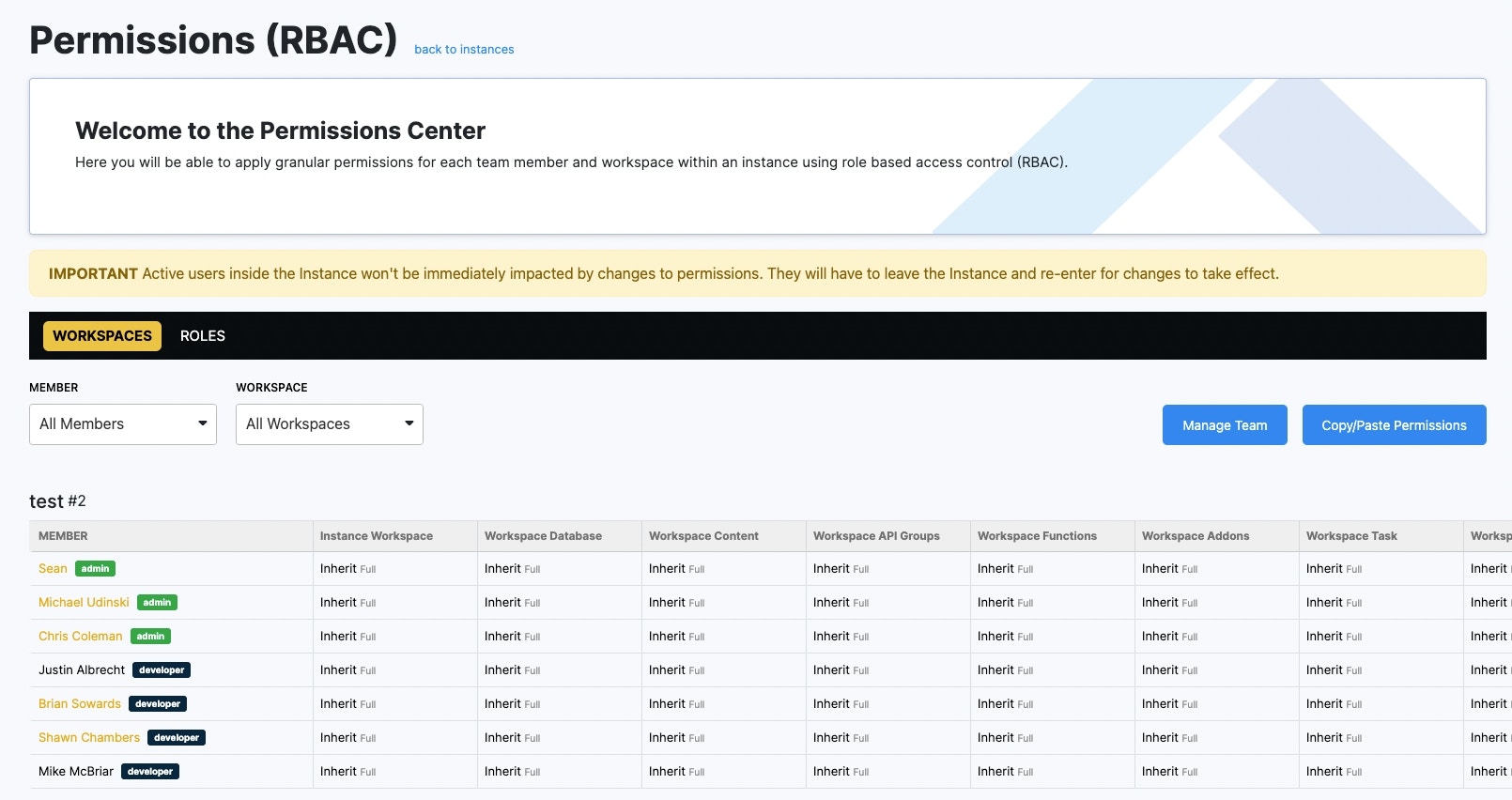The image size is (1512, 800).
Task: Click developer badge next to Brian Sowards
Action: tap(158, 704)
